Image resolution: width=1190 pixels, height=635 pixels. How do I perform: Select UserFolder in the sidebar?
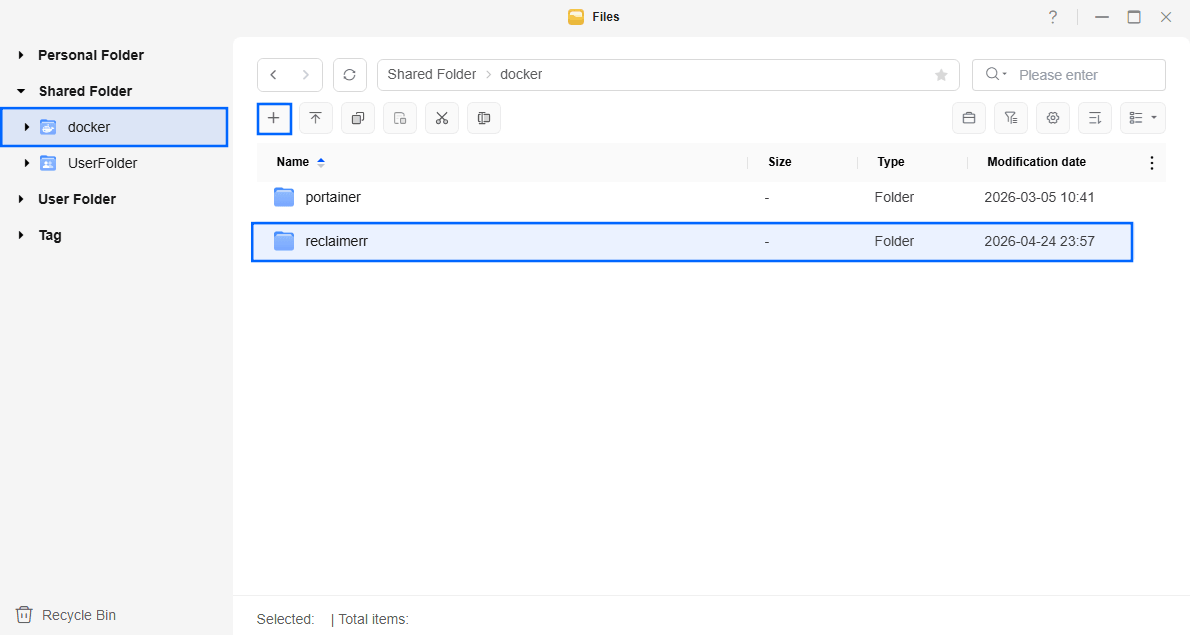(102, 163)
